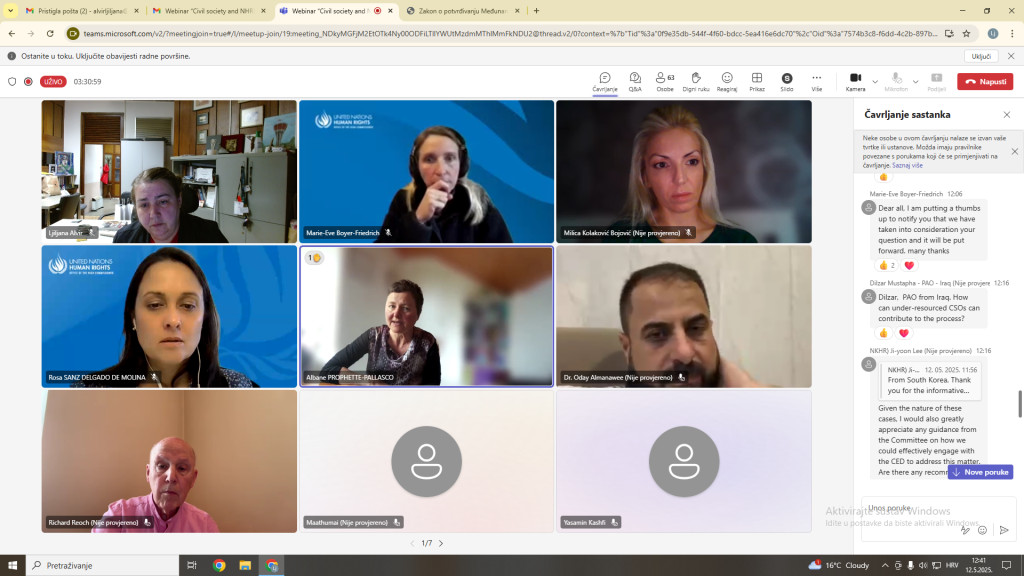Screen dimensions: 1024x576
Task: Open emoji picker in message box
Action: pyautogui.click(x=983, y=530)
